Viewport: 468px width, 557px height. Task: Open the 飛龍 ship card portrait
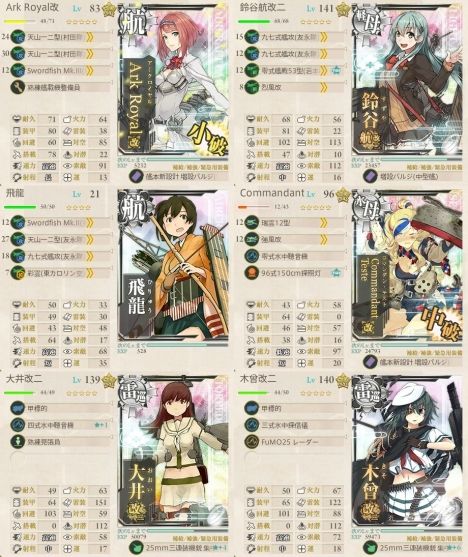pyautogui.click(x=173, y=265)
